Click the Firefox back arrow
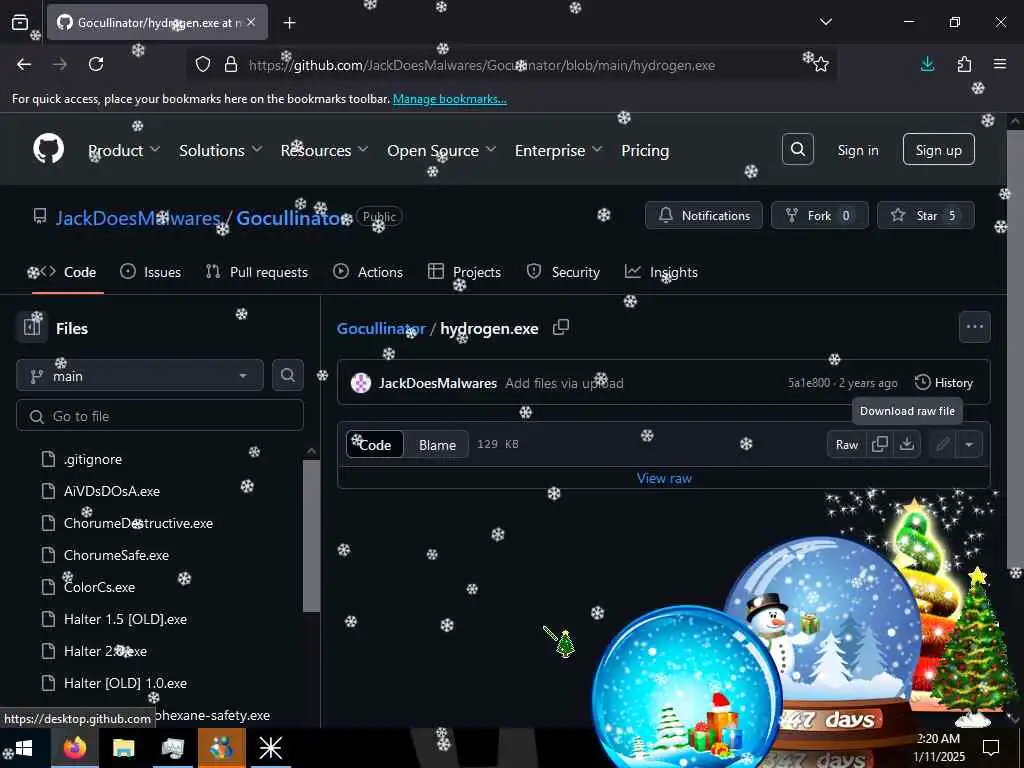The image size is (1024, 768). [x=24, y=64]
